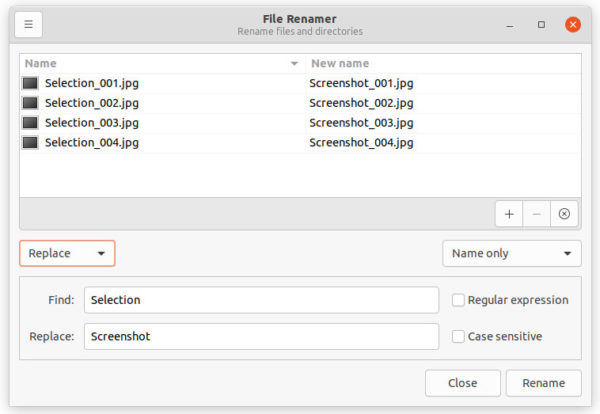600x414 pixels.
Task: Click the circled X clear list icon
Action: coord(564,214)
